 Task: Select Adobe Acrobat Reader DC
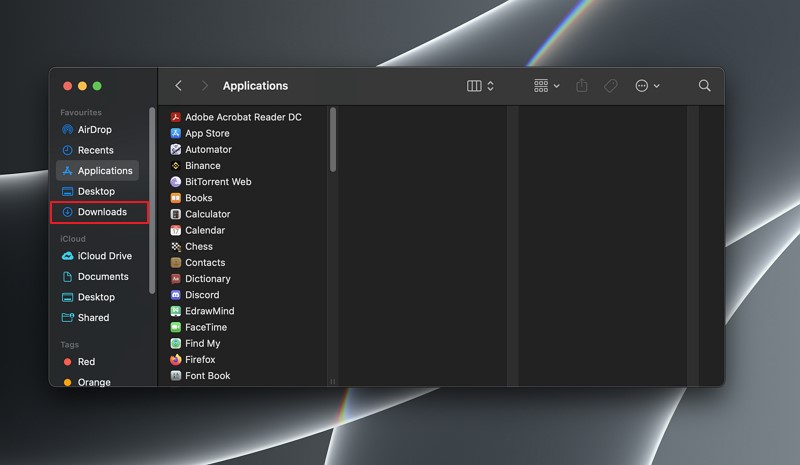tap(243, 117)
